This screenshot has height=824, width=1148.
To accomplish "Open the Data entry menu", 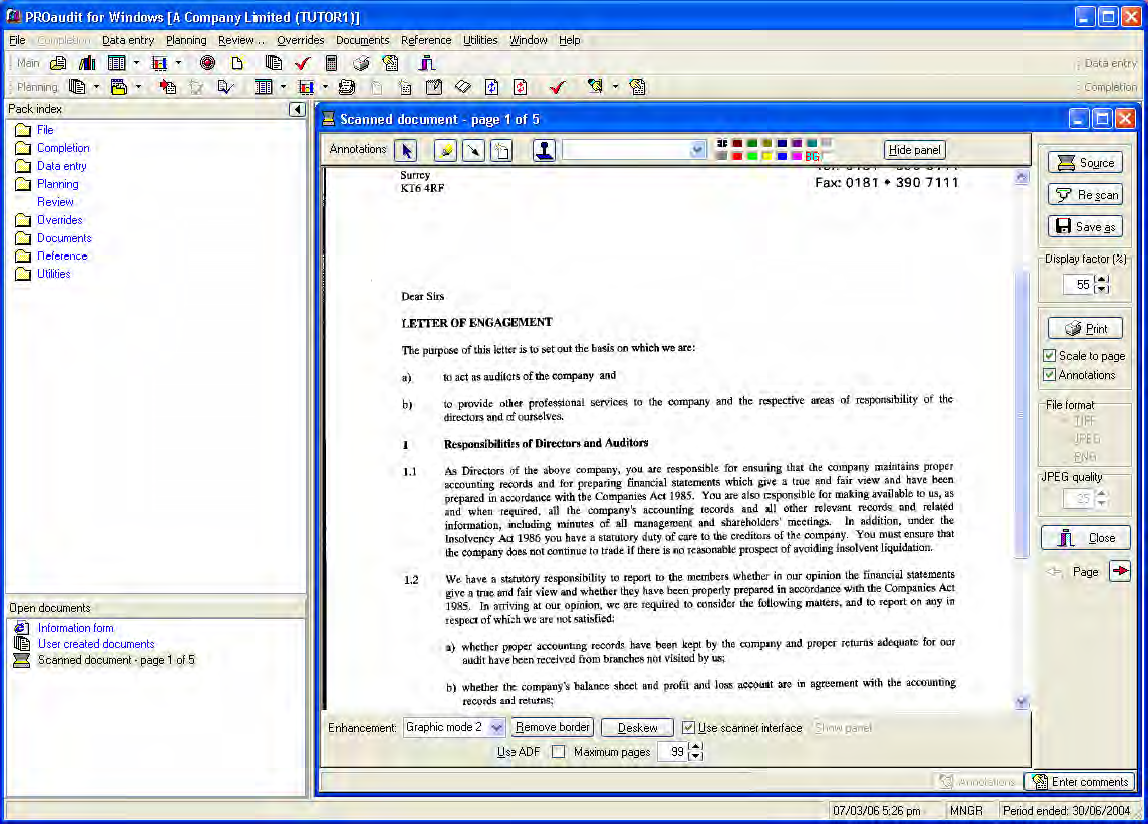I will [x=127, y=40].
